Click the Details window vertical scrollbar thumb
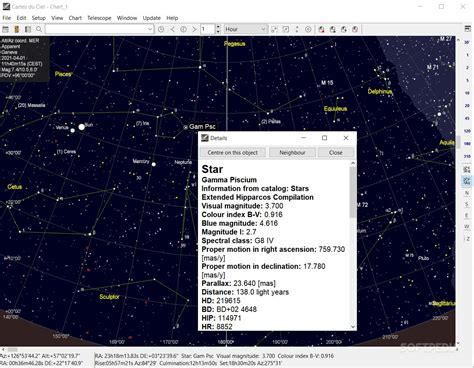The width and height of the screenshot is (474, 368). pos(353,192)
